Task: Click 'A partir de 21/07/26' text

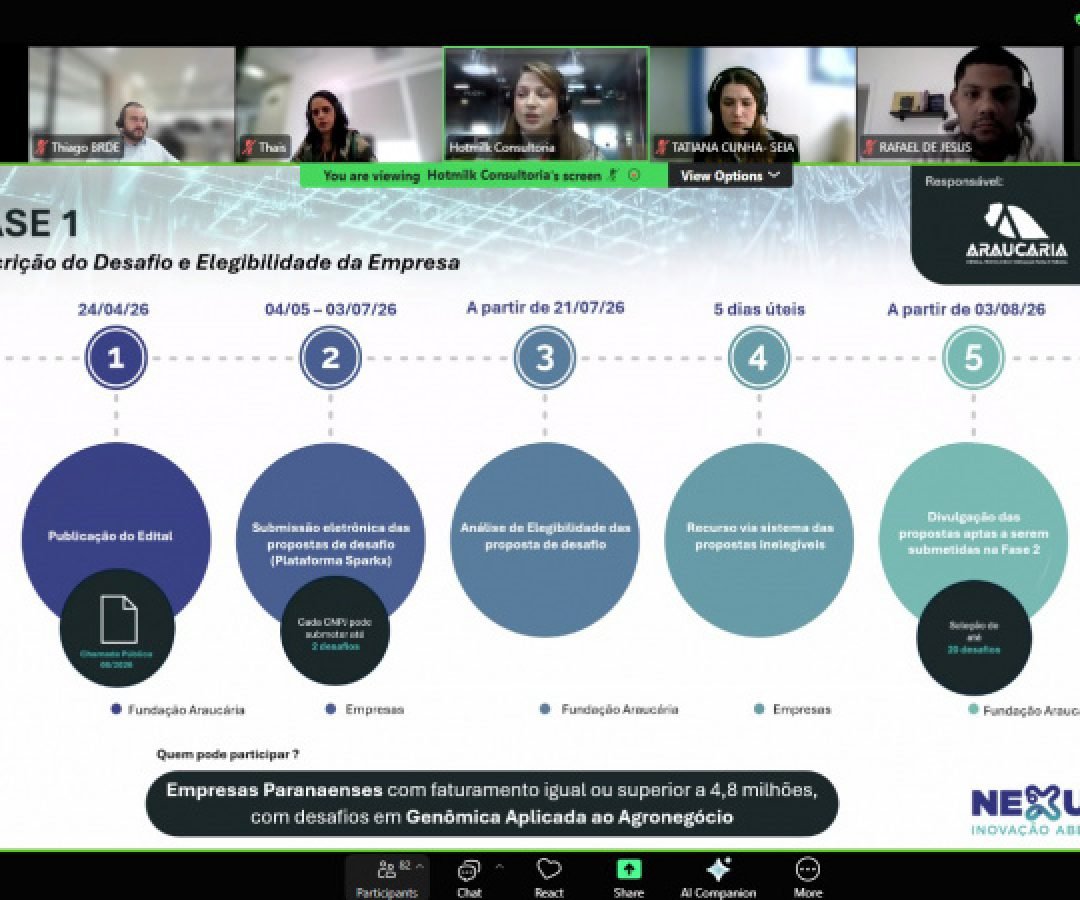Action: 546,308
